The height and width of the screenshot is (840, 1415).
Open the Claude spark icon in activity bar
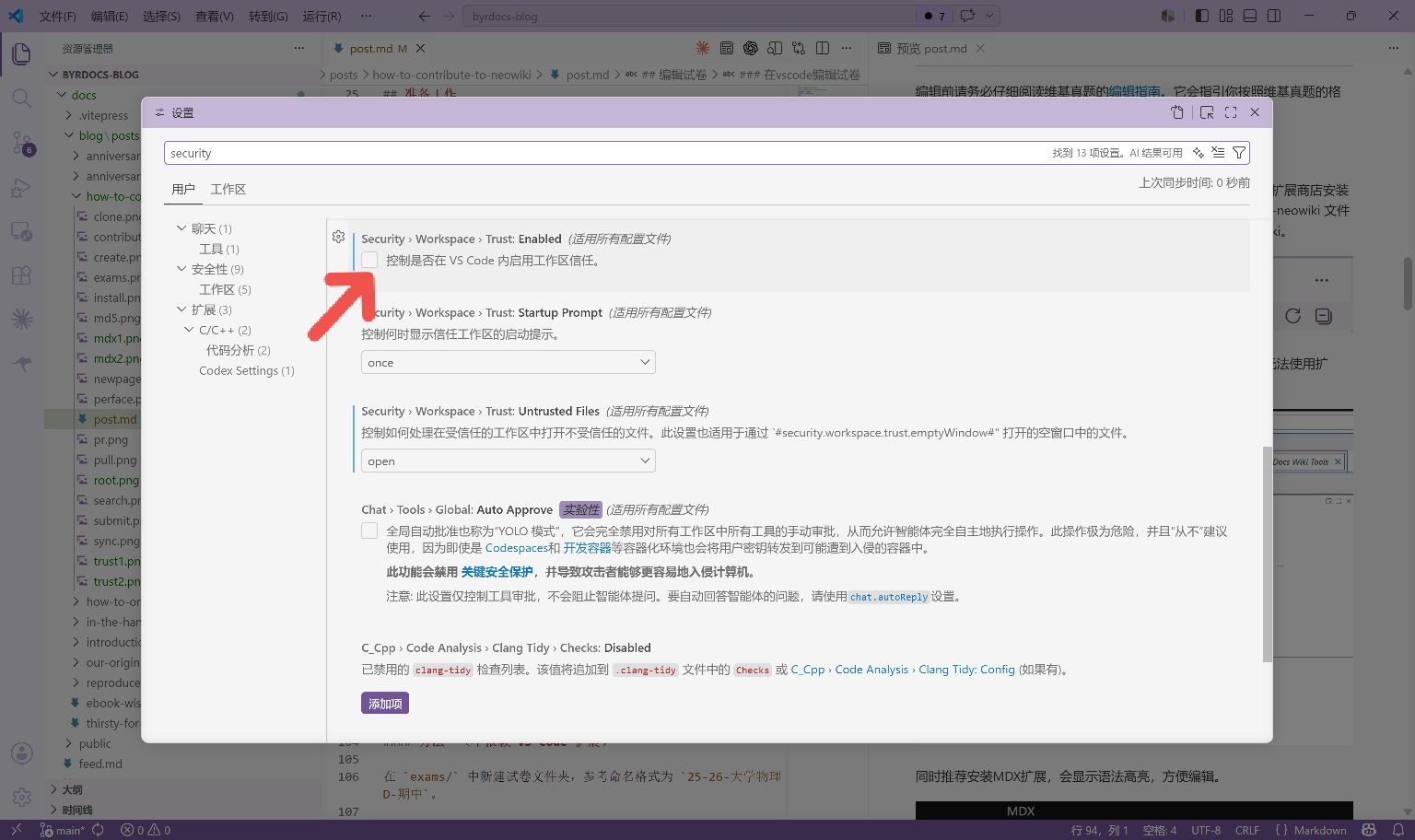coord(21,320)
